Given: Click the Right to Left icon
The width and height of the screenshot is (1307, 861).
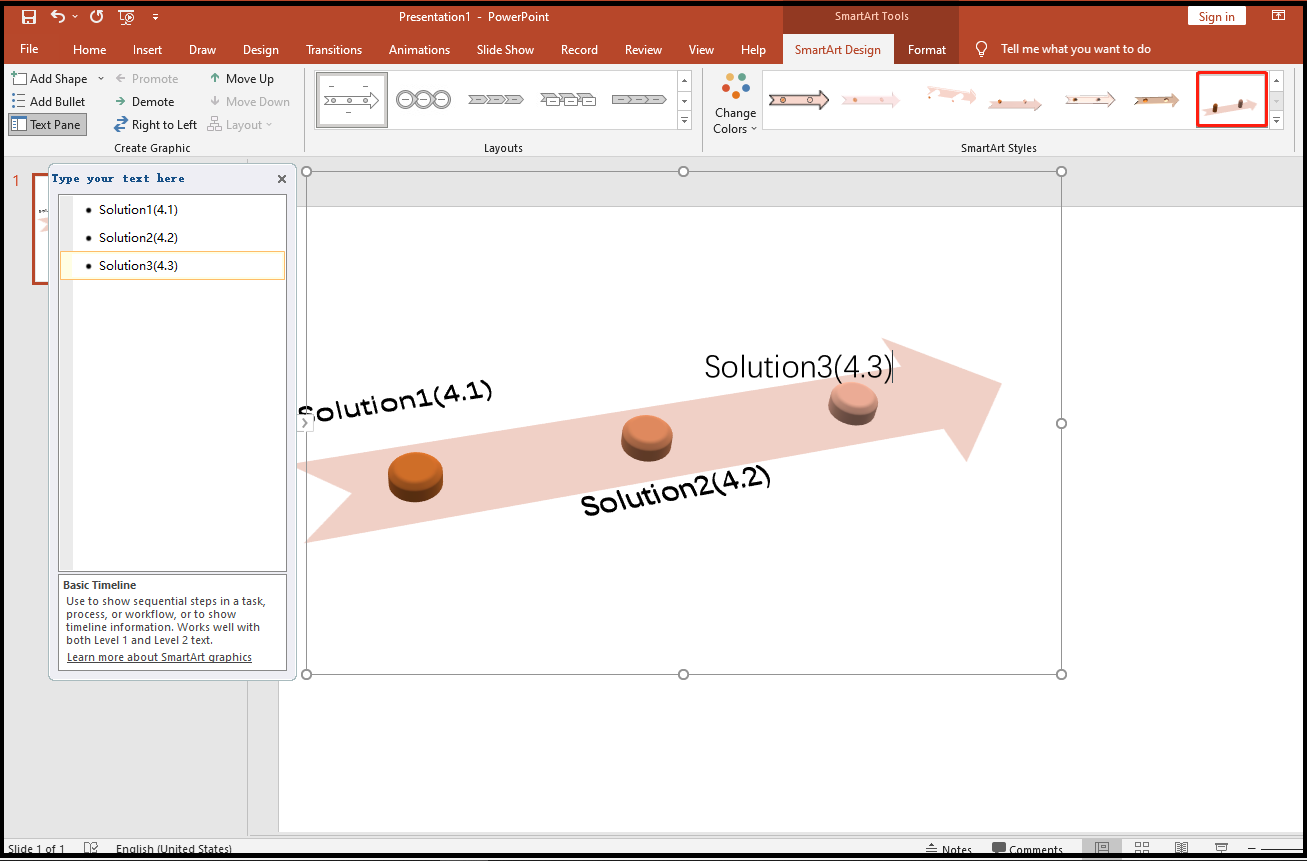Looking at the screenshot, I should pos(121,124).
